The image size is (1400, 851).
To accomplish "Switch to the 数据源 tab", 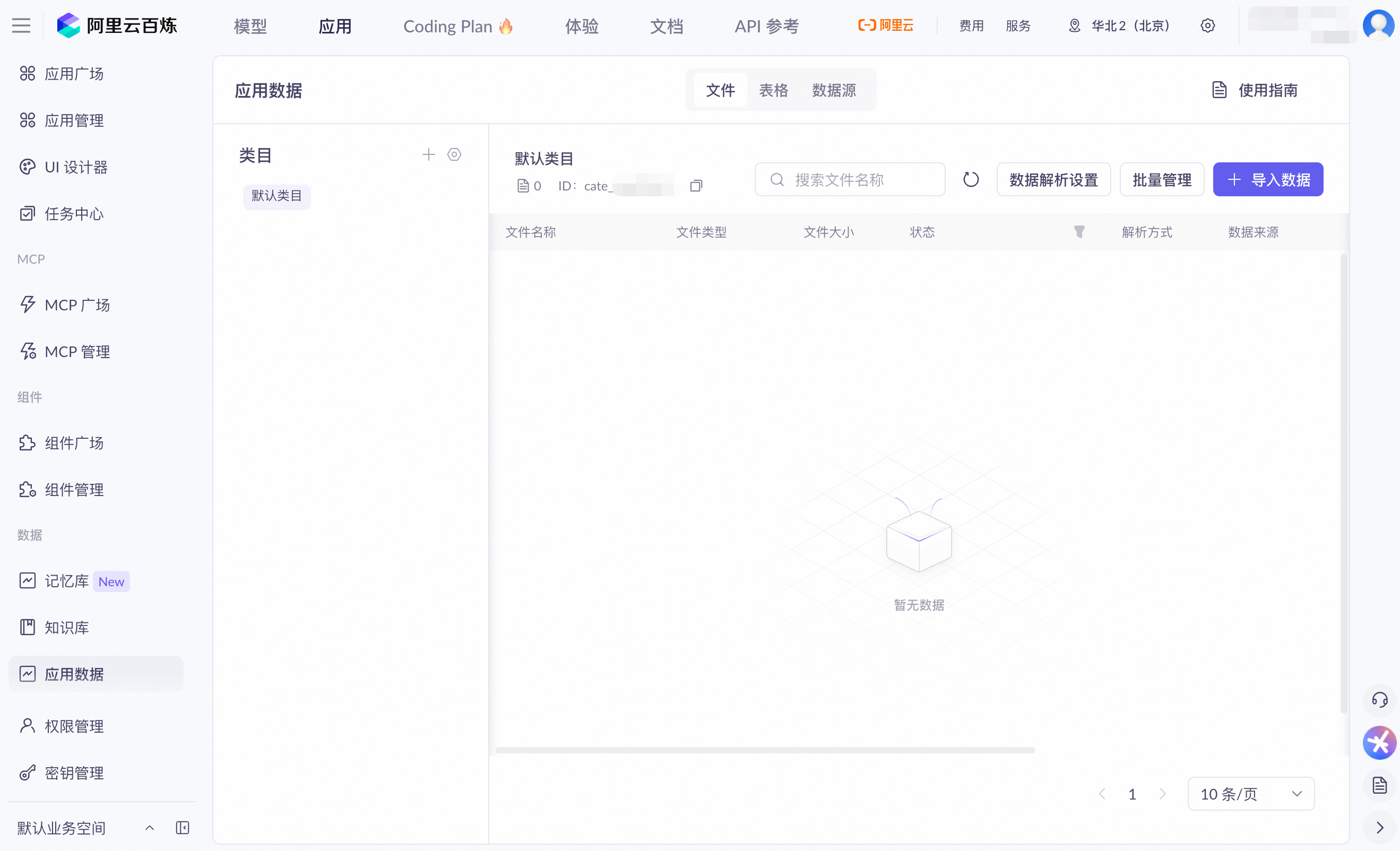I will tap(834, 90).
